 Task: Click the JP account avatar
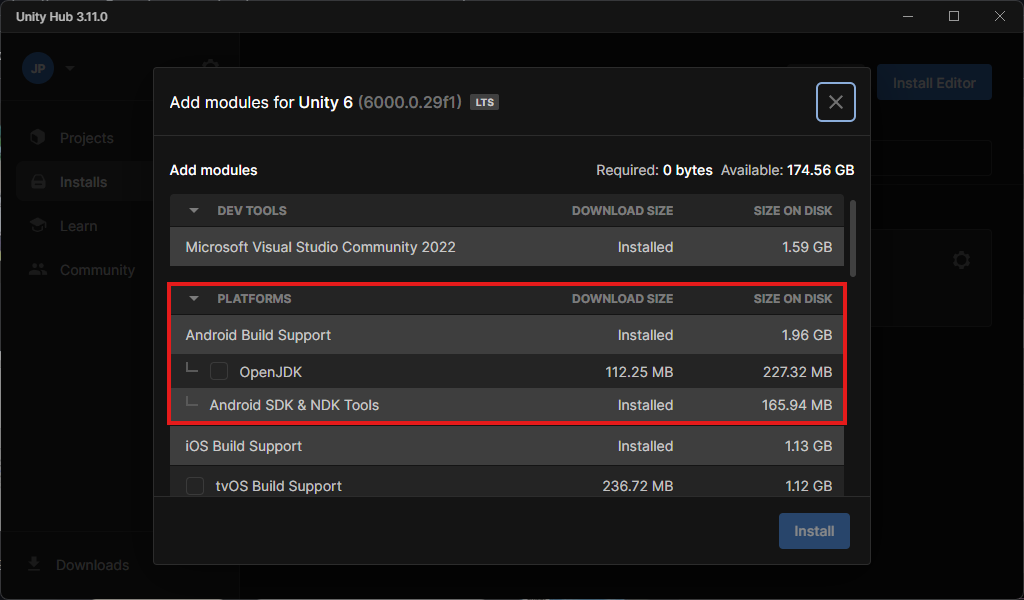tap(38, 68)
